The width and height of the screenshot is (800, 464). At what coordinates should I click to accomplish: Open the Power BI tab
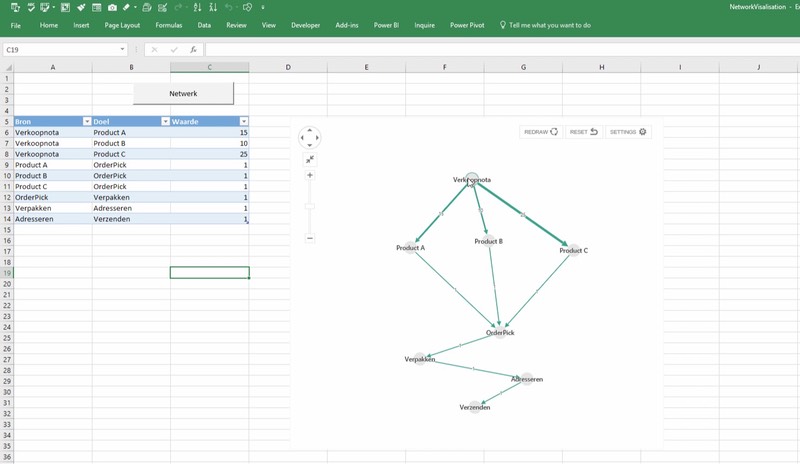pyautogui.click(x=386, y=25)
